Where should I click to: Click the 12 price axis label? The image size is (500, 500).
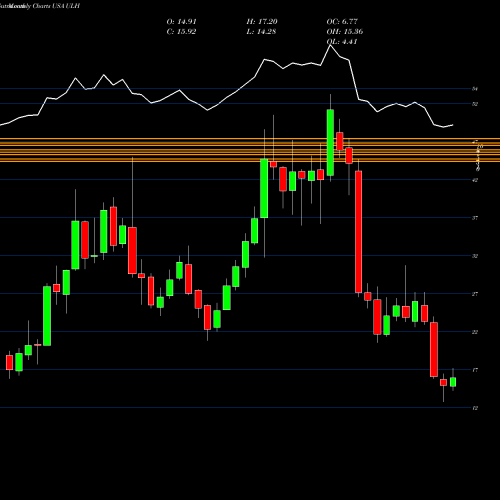click(x=475, y=408)
